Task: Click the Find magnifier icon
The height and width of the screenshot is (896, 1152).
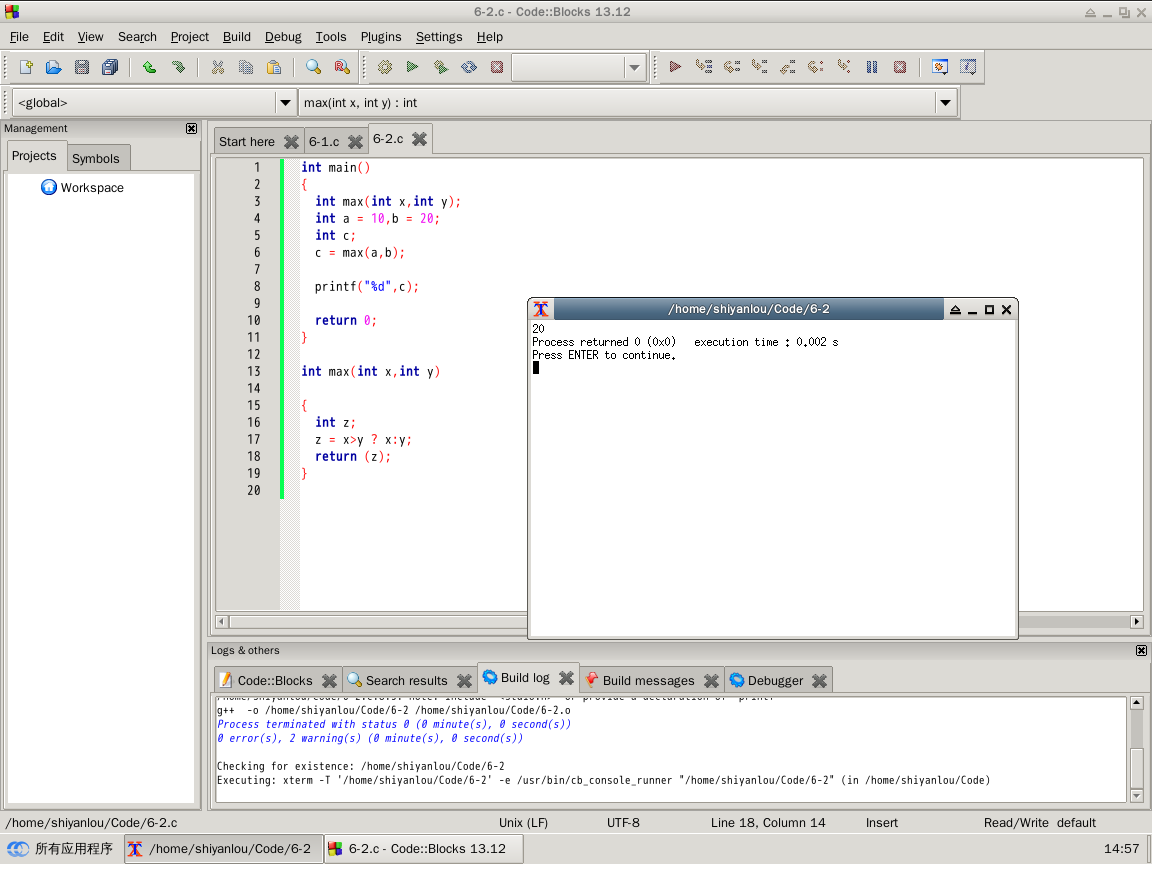Action: (x=313, y=67)
